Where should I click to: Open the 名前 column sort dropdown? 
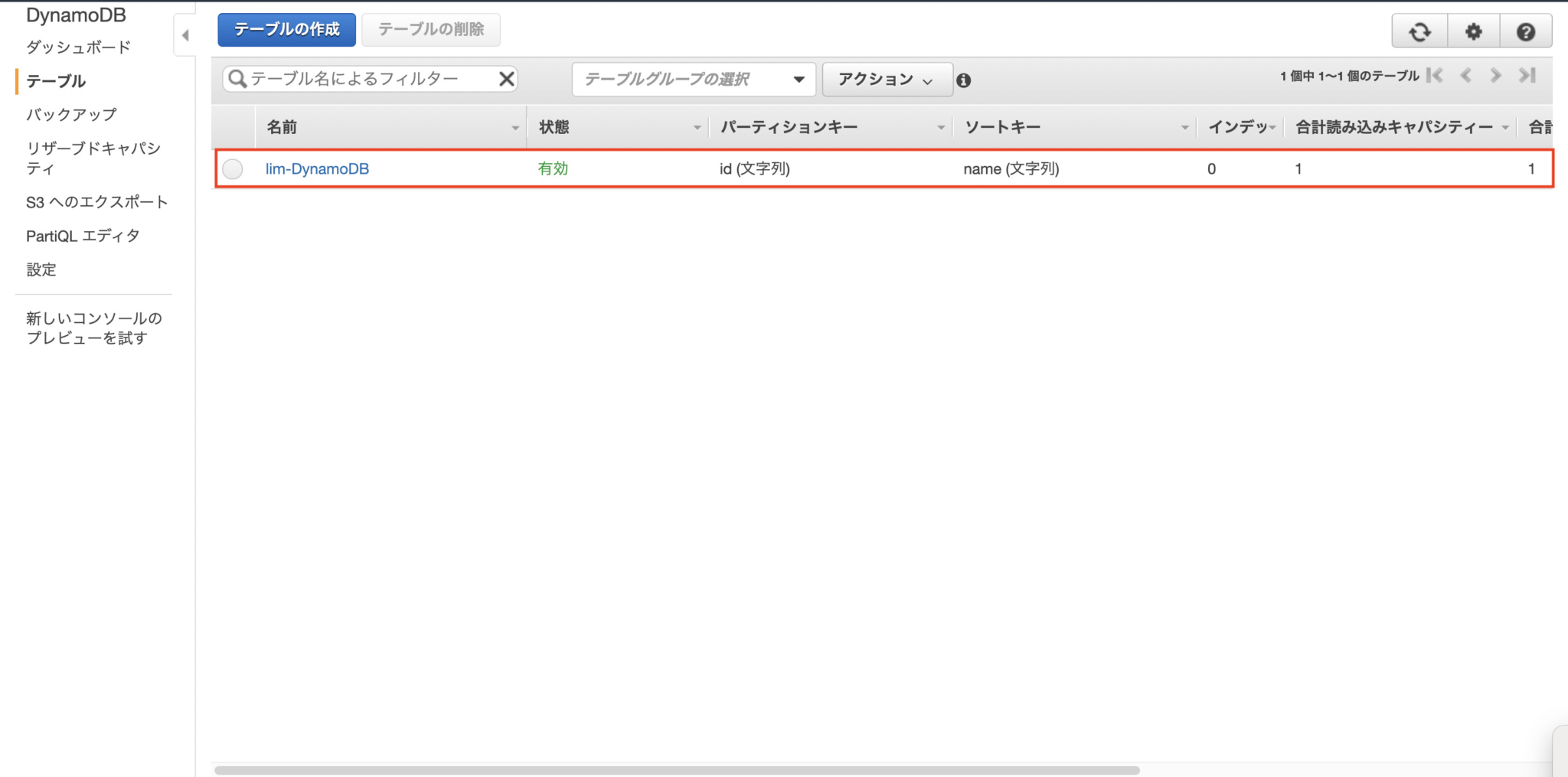pyautogui.click(x=514, y=127)
